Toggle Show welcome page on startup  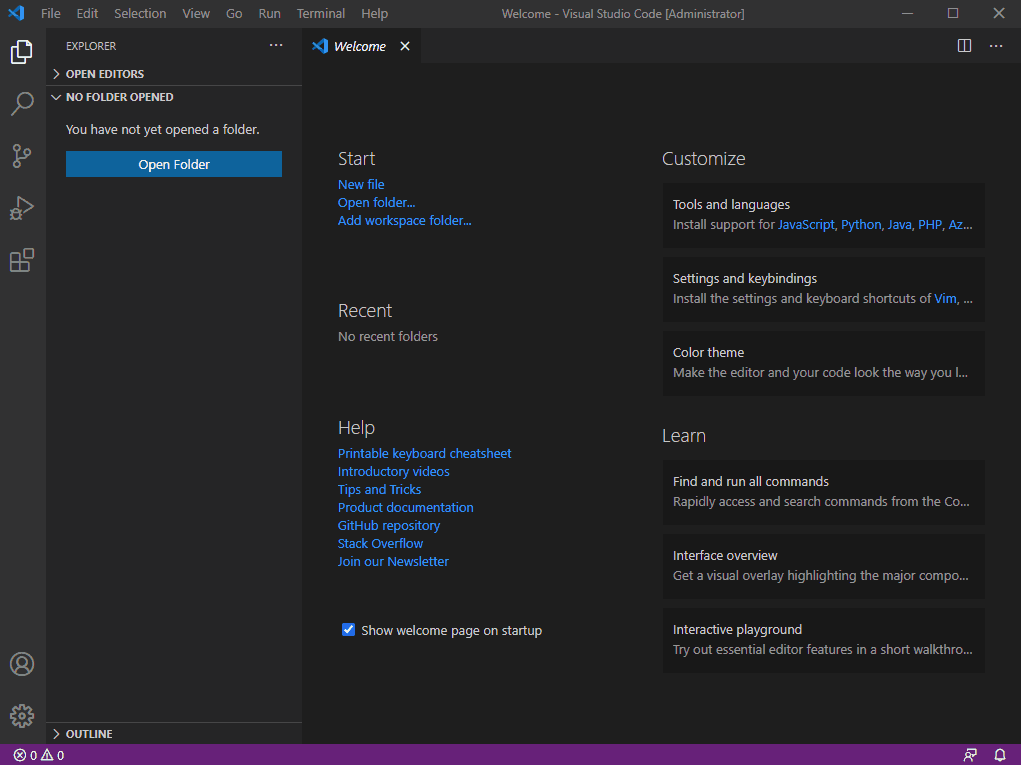tap(348, 630)
